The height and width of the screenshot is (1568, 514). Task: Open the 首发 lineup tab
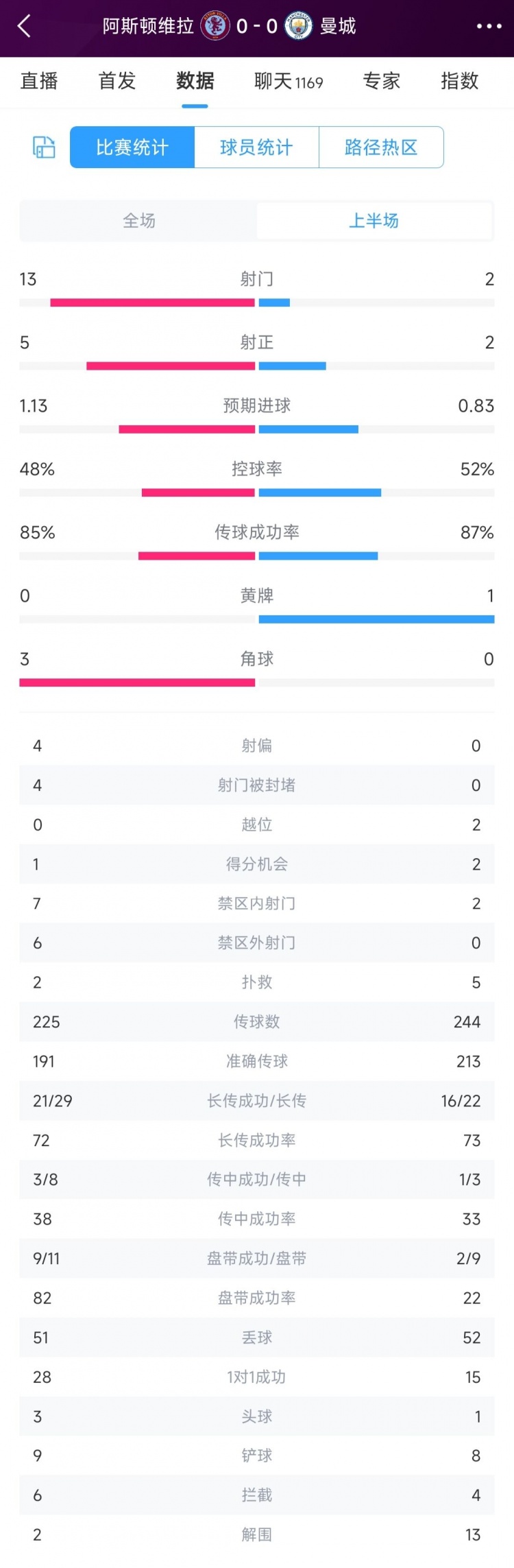(116, 81)
